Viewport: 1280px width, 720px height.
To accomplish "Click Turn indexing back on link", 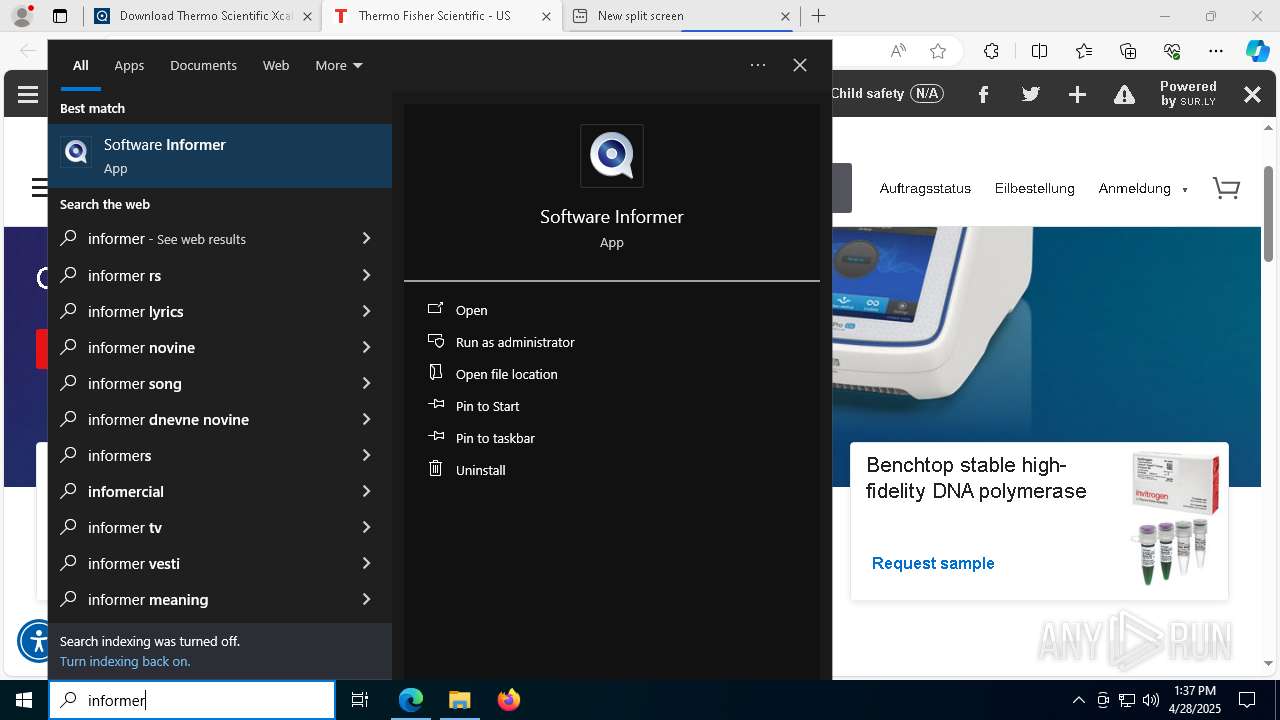I will pyautogui.click(x=125, y=661).
